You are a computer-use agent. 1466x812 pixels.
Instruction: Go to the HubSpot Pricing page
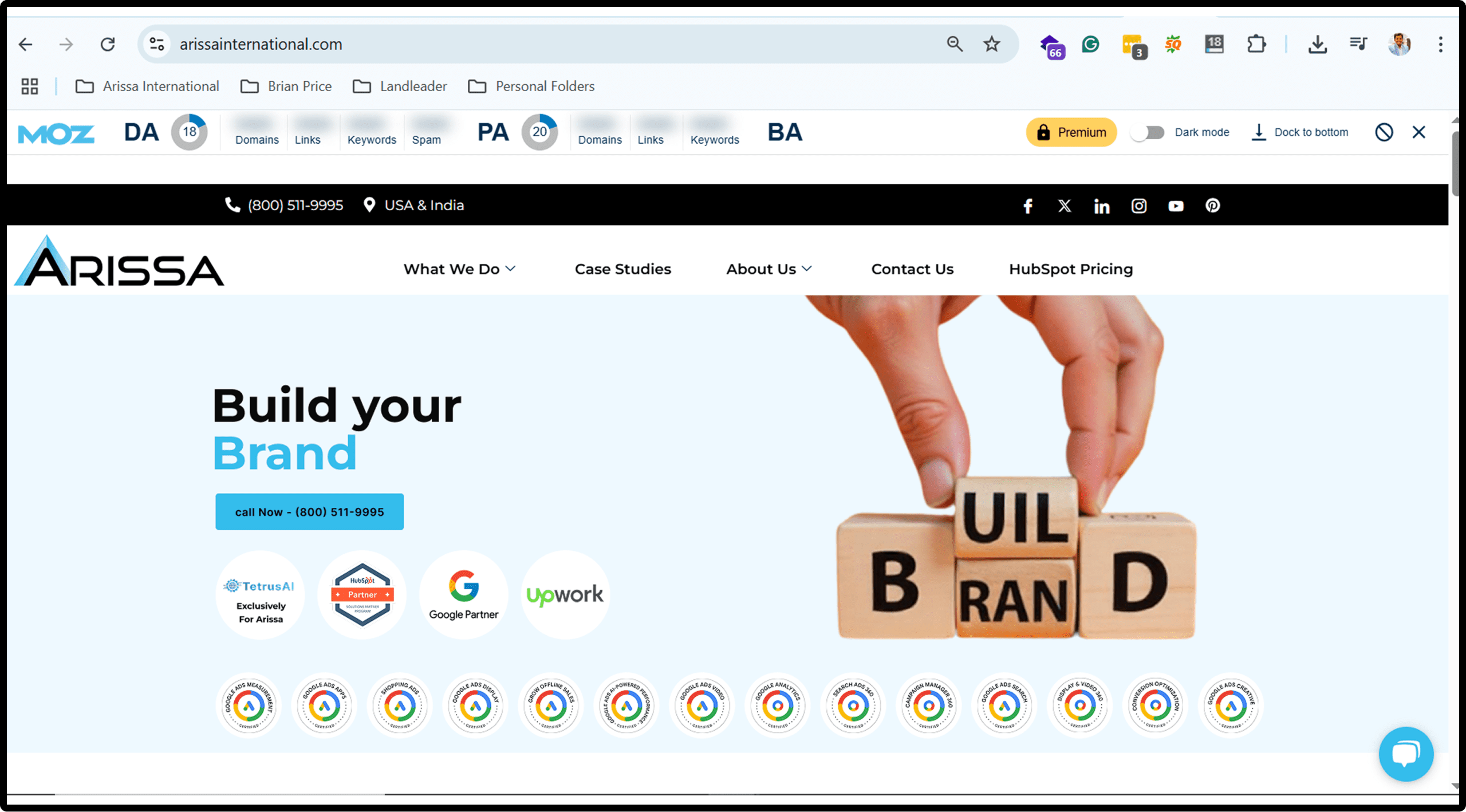pyautogui.click(x=1070, y=269)
